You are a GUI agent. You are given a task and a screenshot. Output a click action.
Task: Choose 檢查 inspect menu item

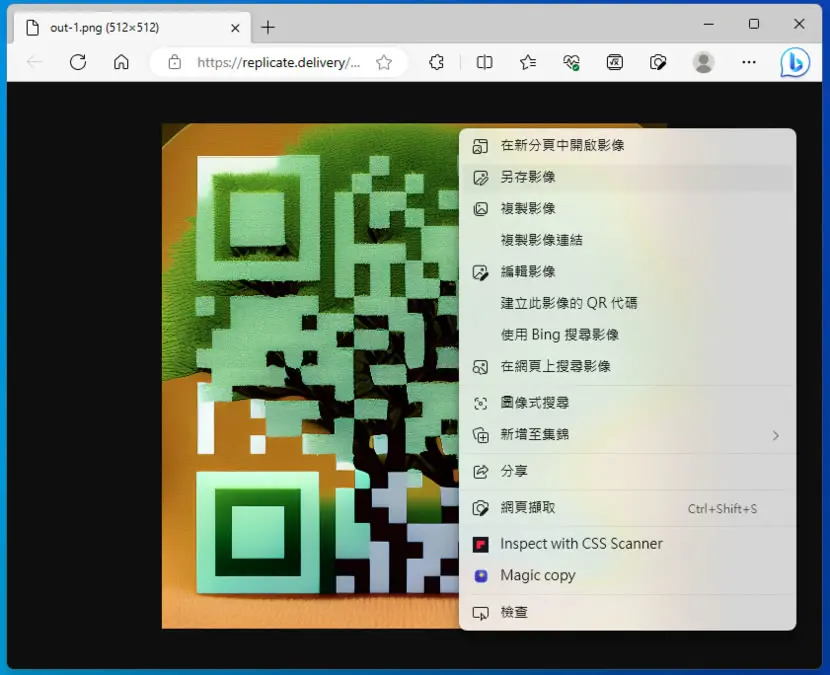coord(627,613)
